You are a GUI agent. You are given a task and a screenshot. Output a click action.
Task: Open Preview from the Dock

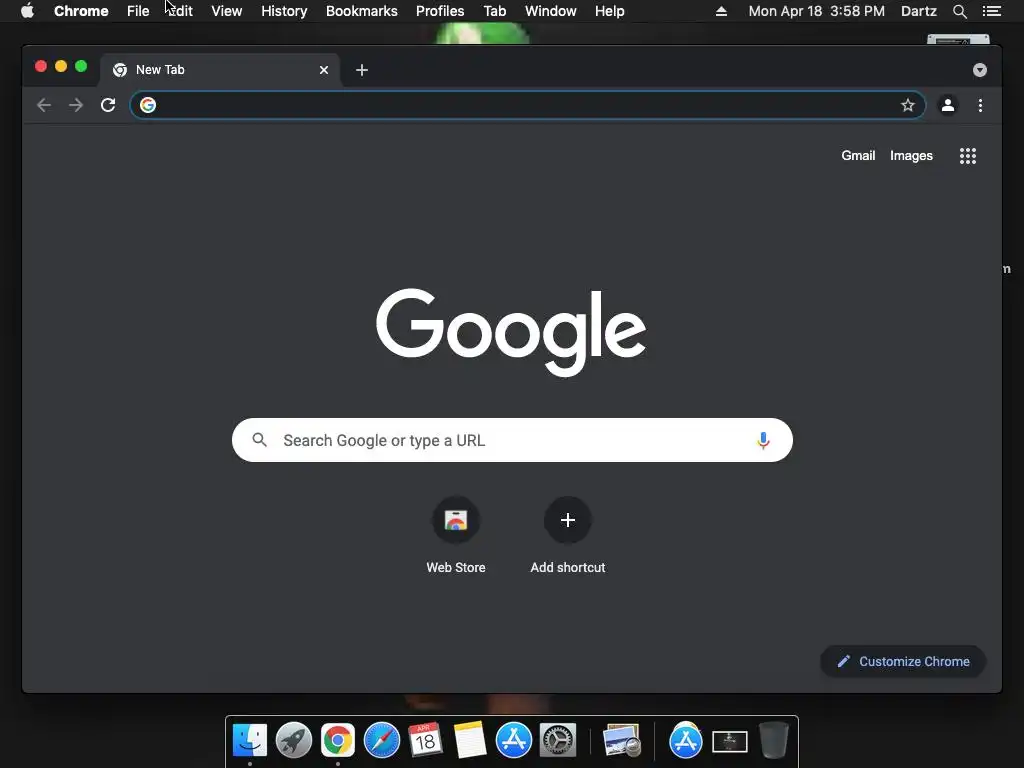pyautogui.click(x=621, y=741)
